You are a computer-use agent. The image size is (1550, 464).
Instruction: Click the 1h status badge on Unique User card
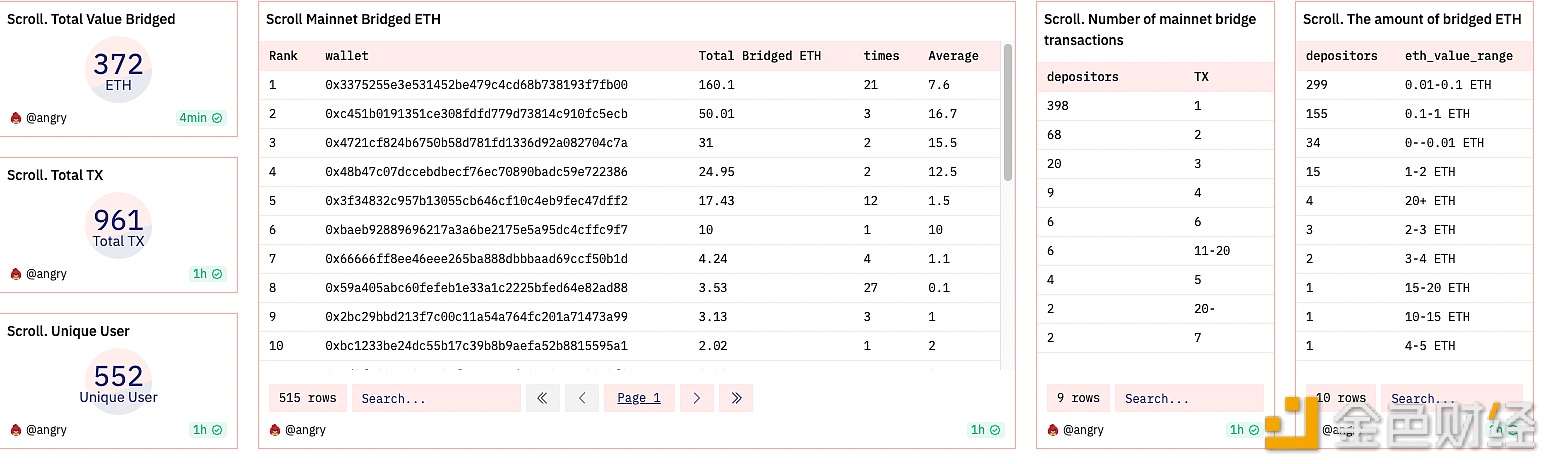coord(208,430)
